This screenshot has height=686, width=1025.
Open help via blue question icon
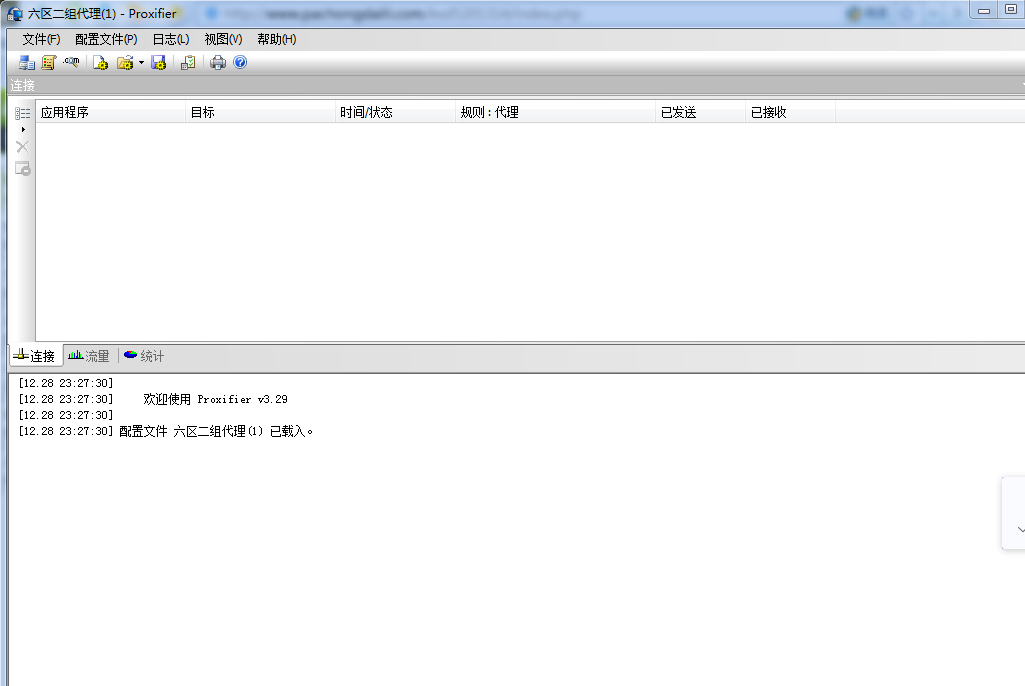pos(240,62)
